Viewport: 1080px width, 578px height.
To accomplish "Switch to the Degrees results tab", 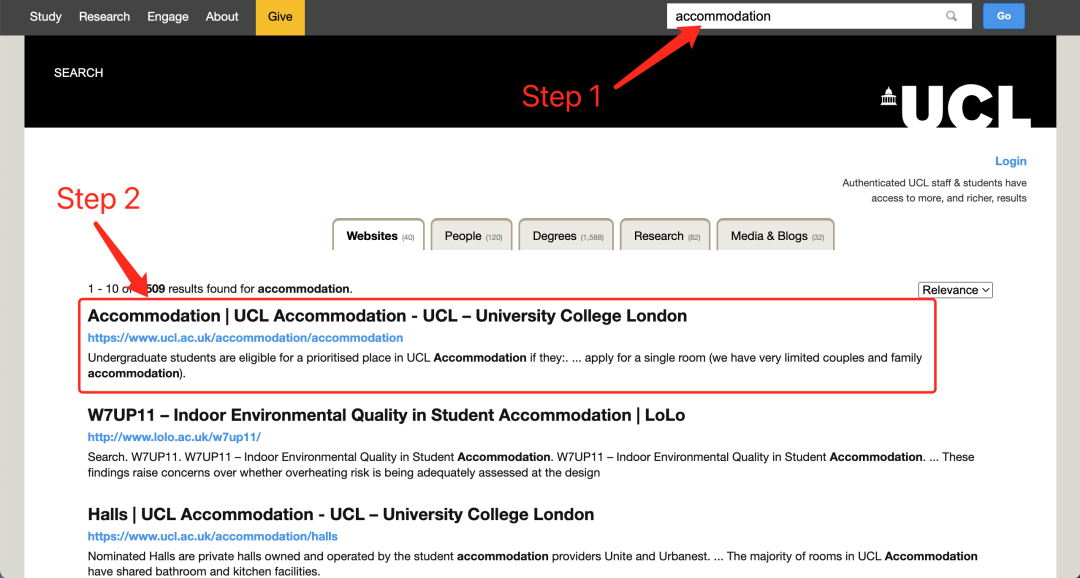I will click(x=567, y=235).
